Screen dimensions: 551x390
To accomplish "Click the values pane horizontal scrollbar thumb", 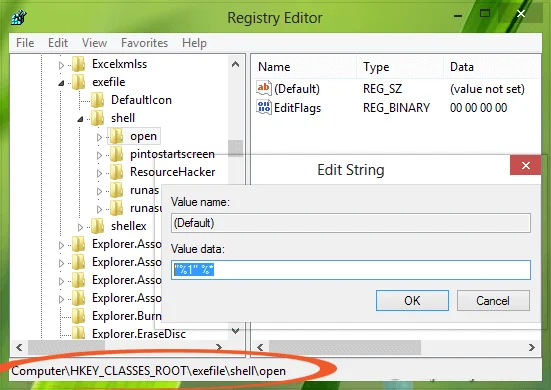I will [345, 347].
